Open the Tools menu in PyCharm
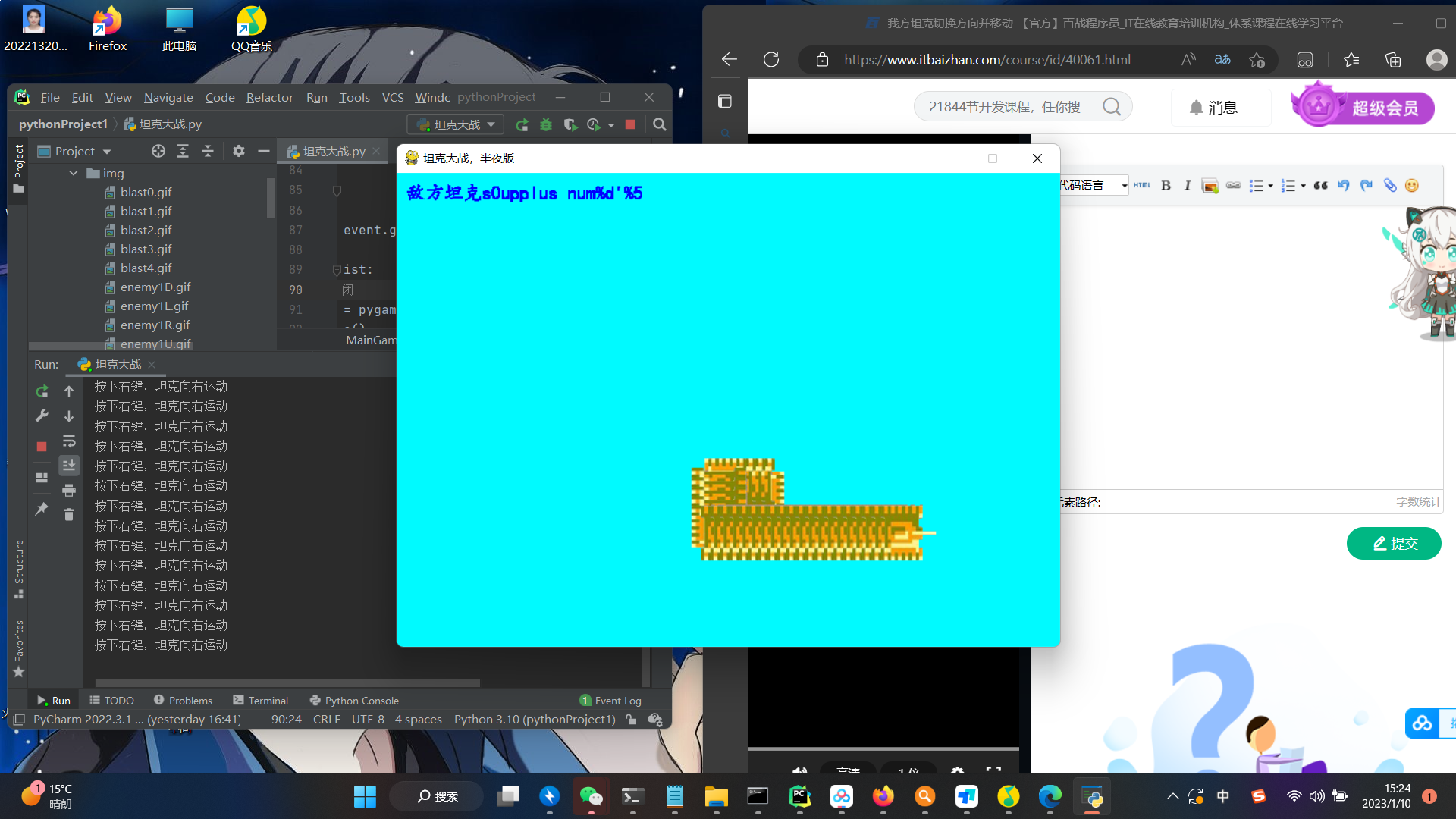Screen dimensions: 1456x819 pos(354,97)
